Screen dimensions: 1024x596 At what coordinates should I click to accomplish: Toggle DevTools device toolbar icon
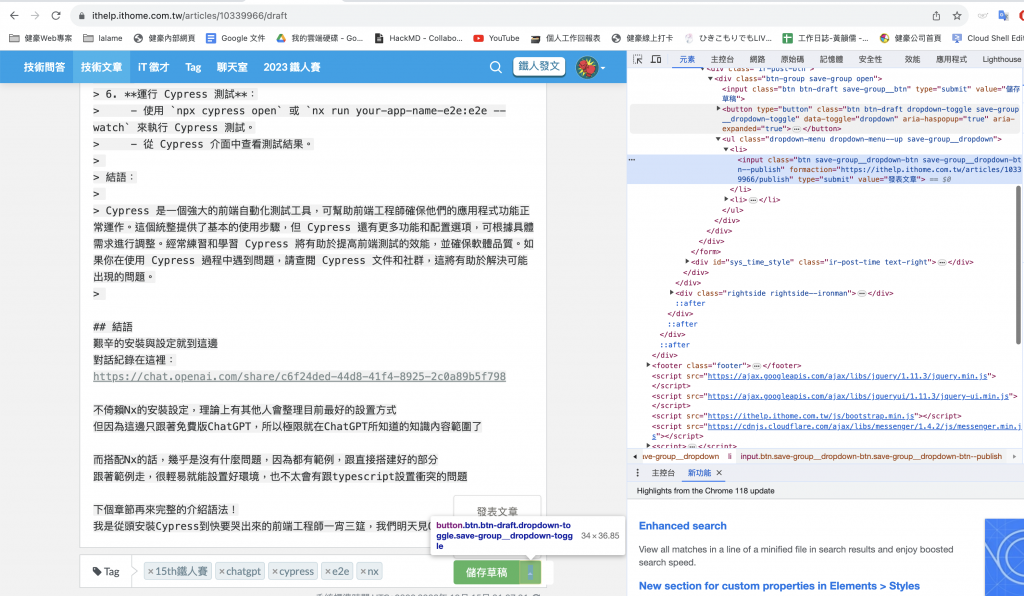point(656,59)
